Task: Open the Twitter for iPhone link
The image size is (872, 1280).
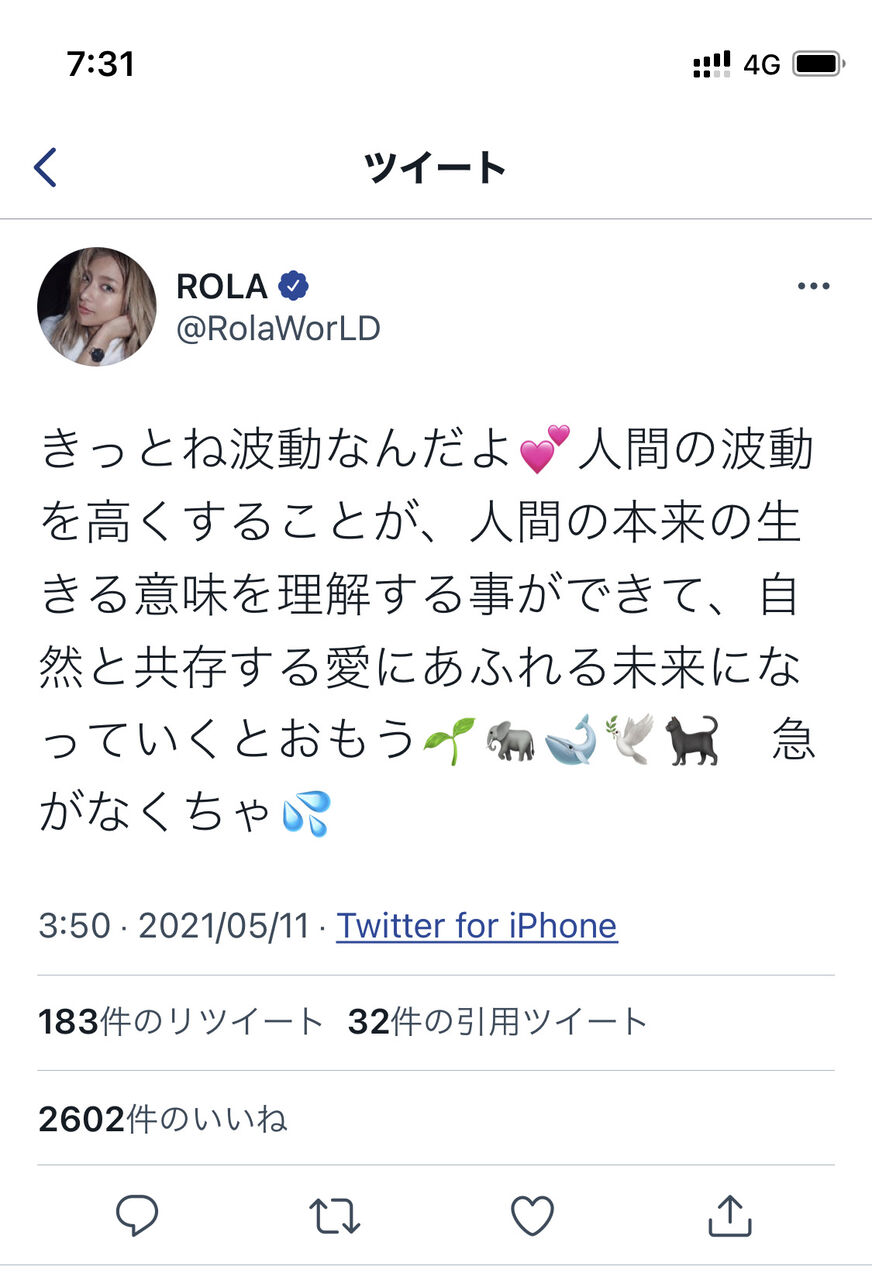Action: click(x=476, y=926)
